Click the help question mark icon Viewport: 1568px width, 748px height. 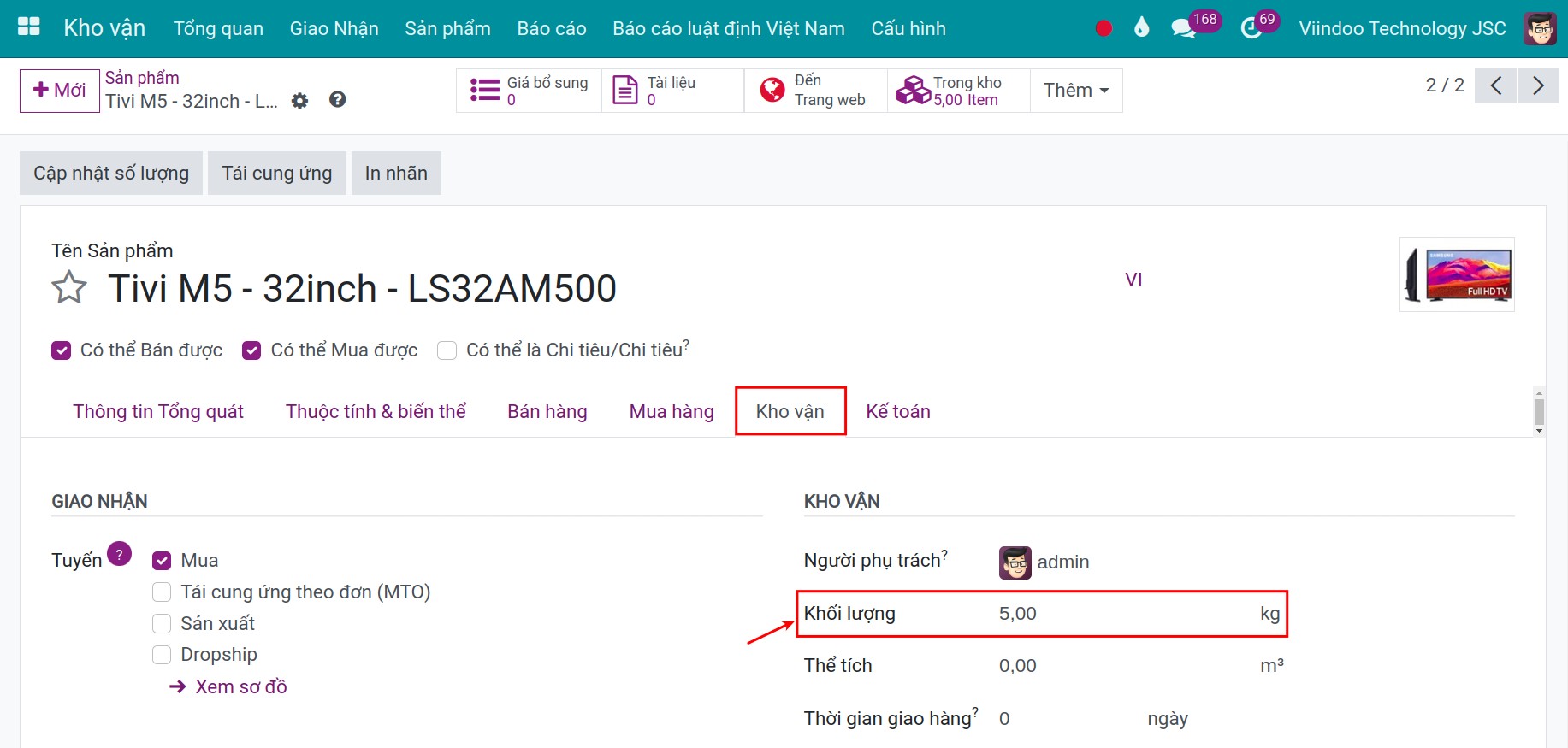[338, 100]
